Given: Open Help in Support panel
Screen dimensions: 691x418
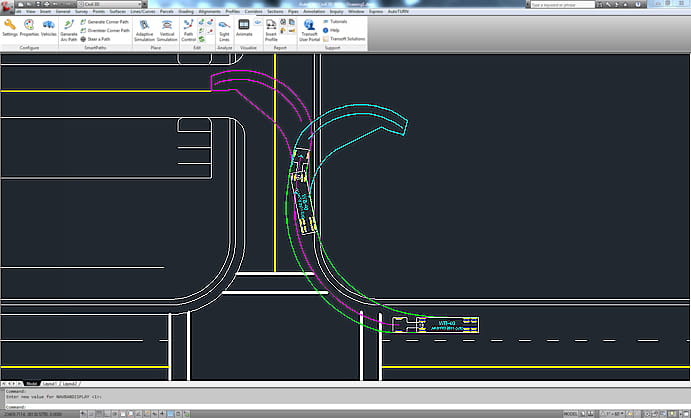Looking at the screenshot, I should click(331, 30).
